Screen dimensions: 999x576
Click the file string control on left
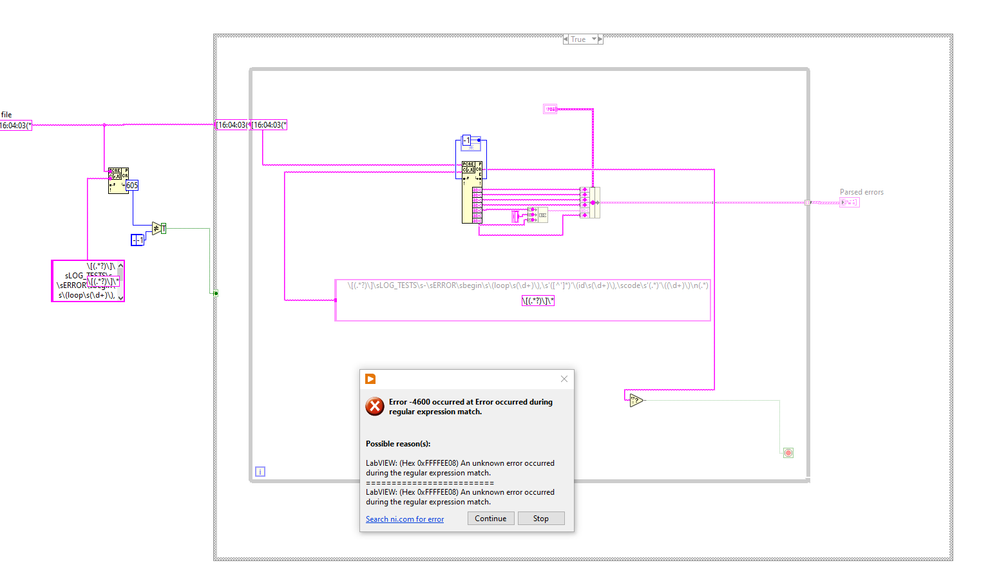[15, 126]
